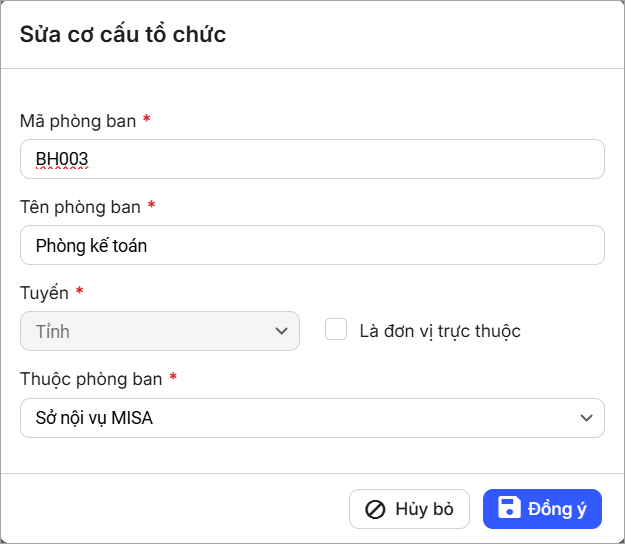Place cursor on the "BH003" text
Viewport: 625px width, 544px height.
63,159
